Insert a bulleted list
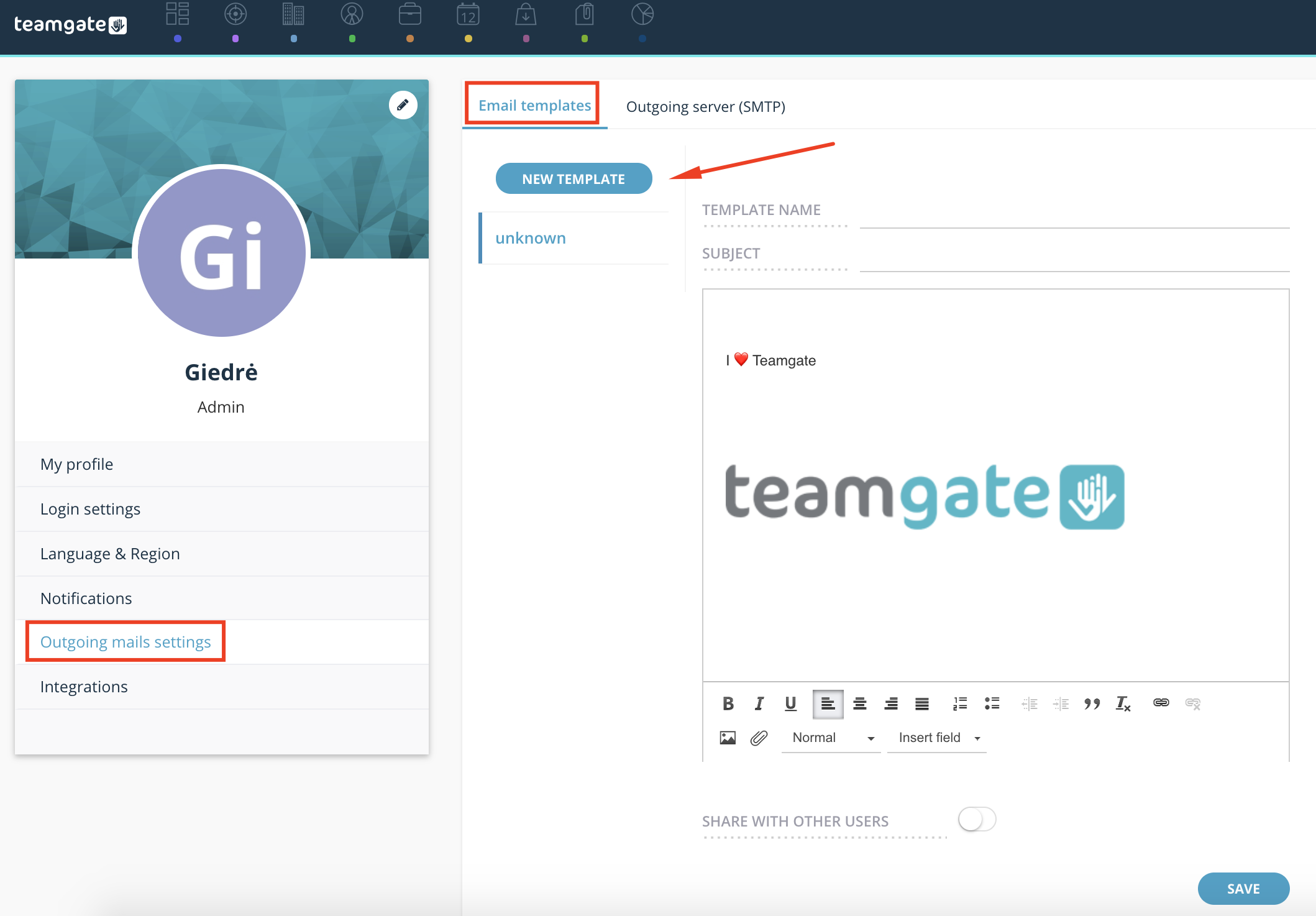This screenshot has width=1316, height=916. [992, 703]
